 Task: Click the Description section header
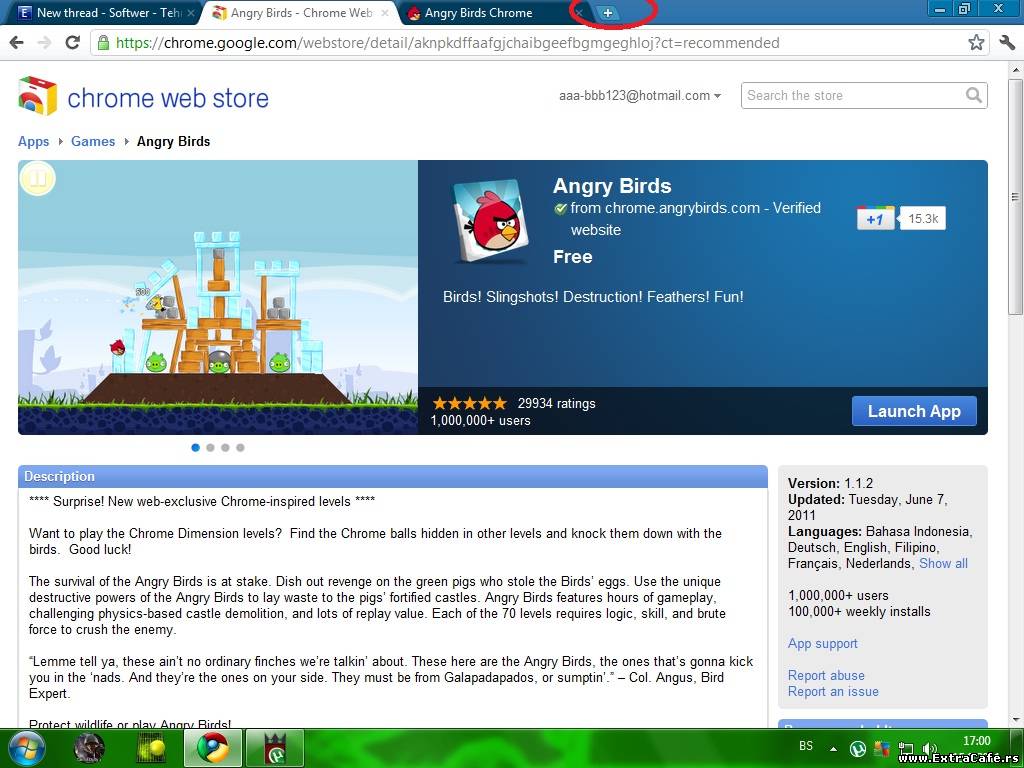coord(392,477)
